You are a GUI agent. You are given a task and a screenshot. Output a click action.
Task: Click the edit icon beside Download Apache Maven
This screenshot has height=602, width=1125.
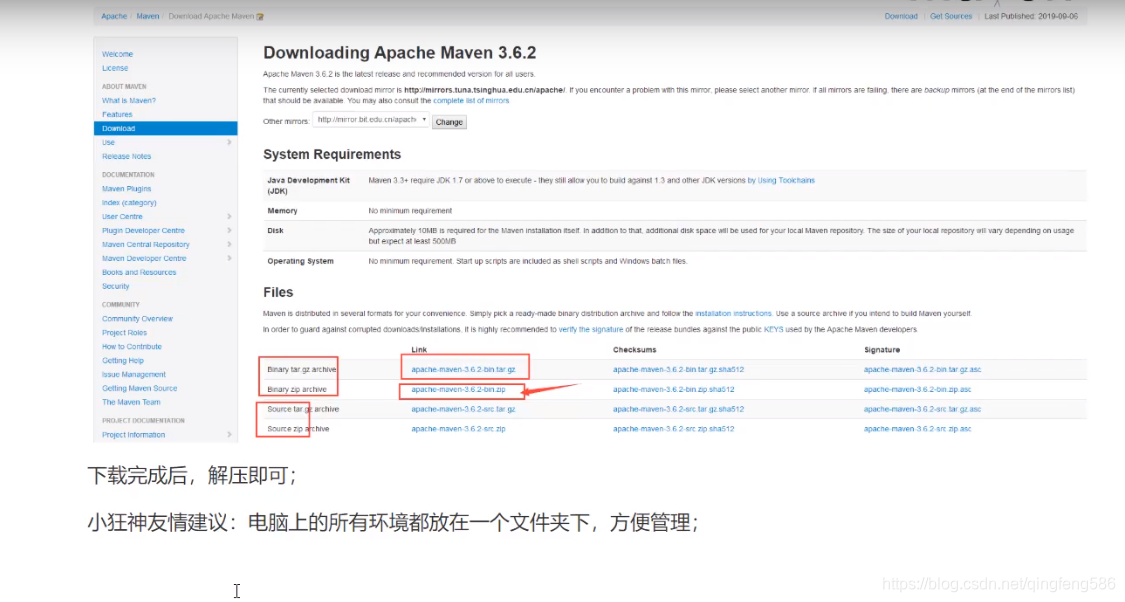point(260,17)
